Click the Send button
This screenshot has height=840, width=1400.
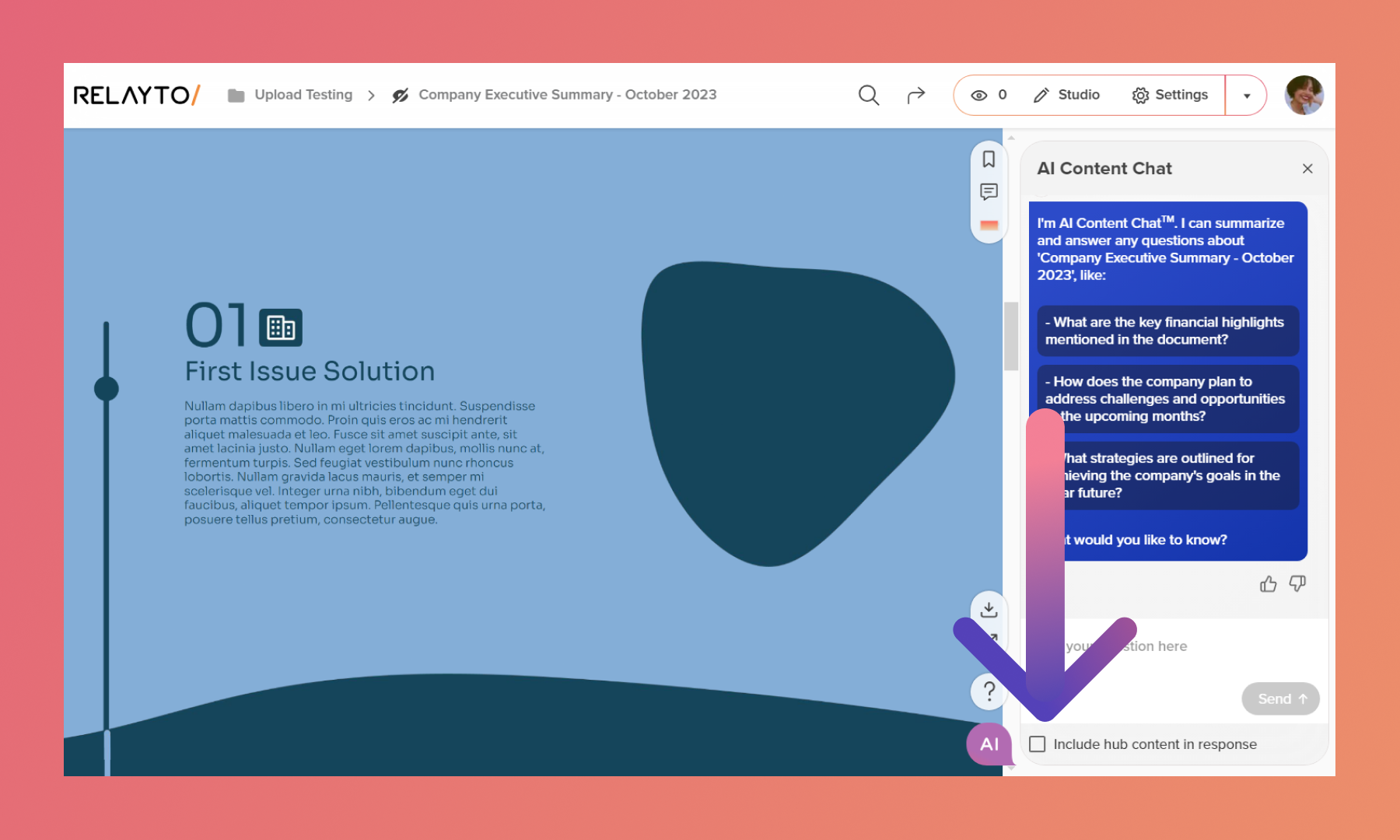point(1280,699)
